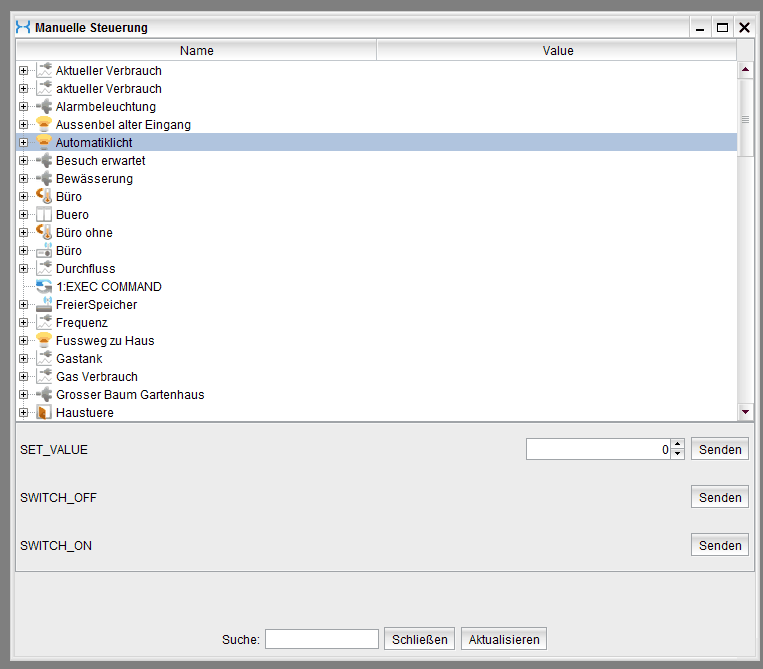Click the Suche search field
This screenshot has height=669, width=763.
tap(321, 640)
